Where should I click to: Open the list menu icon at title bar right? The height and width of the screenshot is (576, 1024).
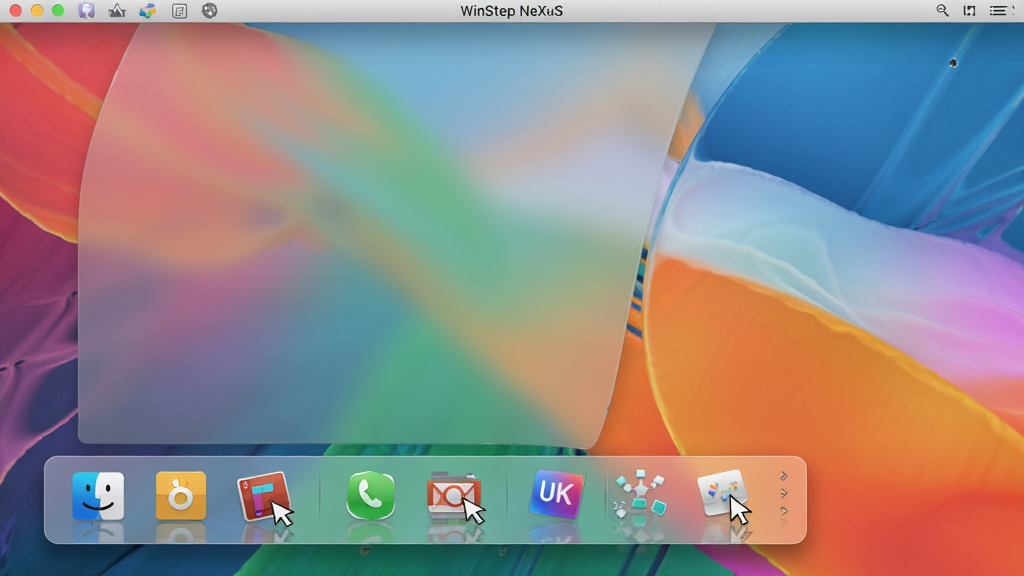click(x=998, y=10)
